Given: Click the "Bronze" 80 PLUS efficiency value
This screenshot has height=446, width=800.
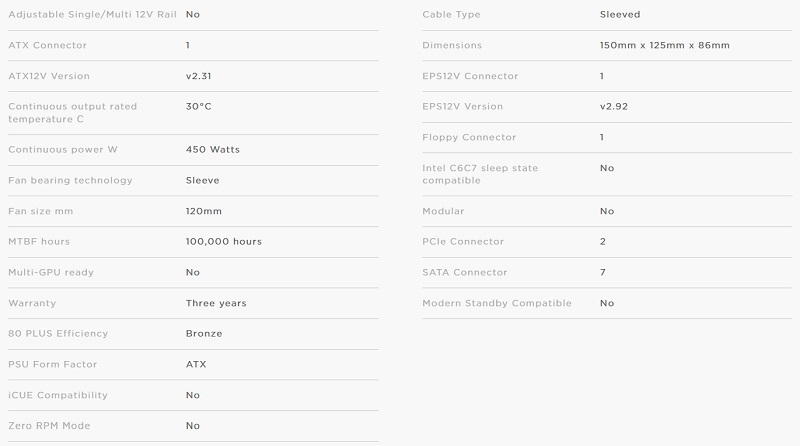Looking at the screenshot, I should (204, 334).
